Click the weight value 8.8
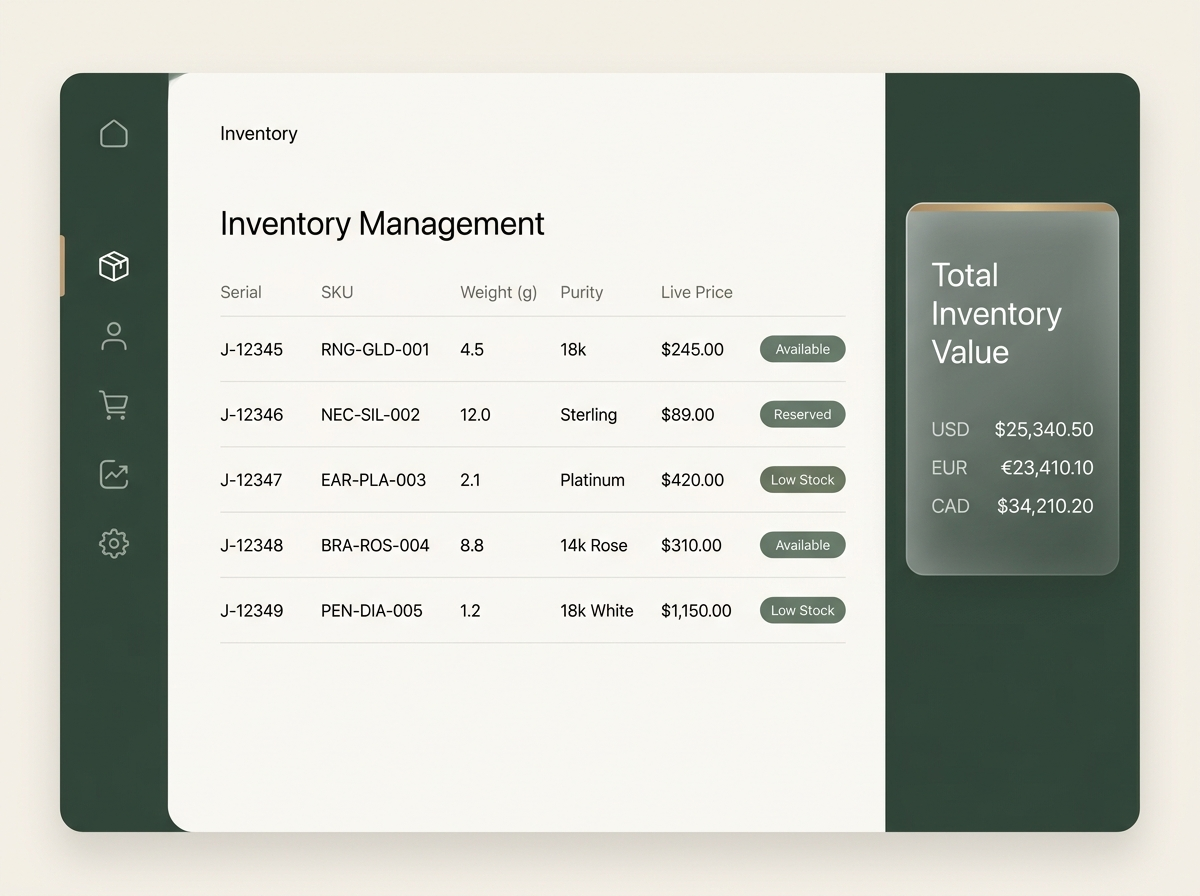 tap(472, 545)
